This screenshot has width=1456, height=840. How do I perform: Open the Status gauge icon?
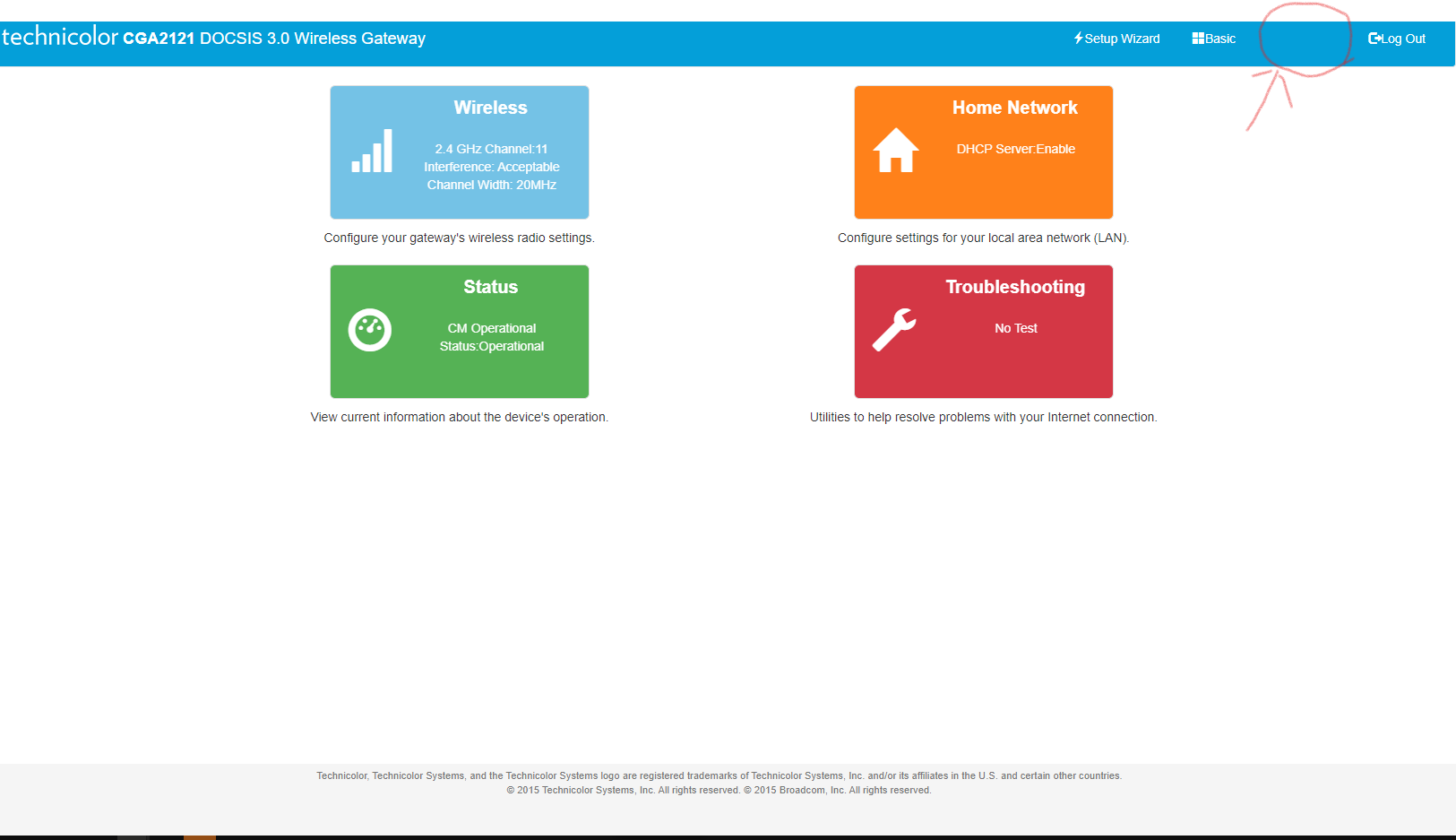coord(370,330)
